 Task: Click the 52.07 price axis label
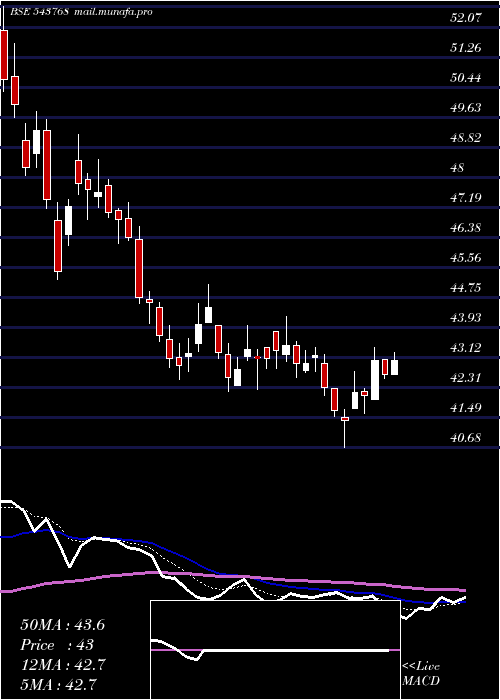tap(466, 18)
